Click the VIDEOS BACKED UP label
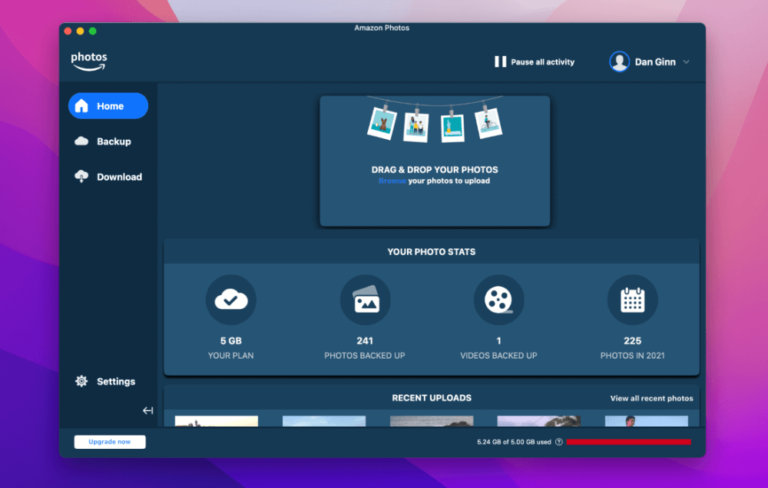768x488 pixels. pyautogui.click(x=499, y=356)
